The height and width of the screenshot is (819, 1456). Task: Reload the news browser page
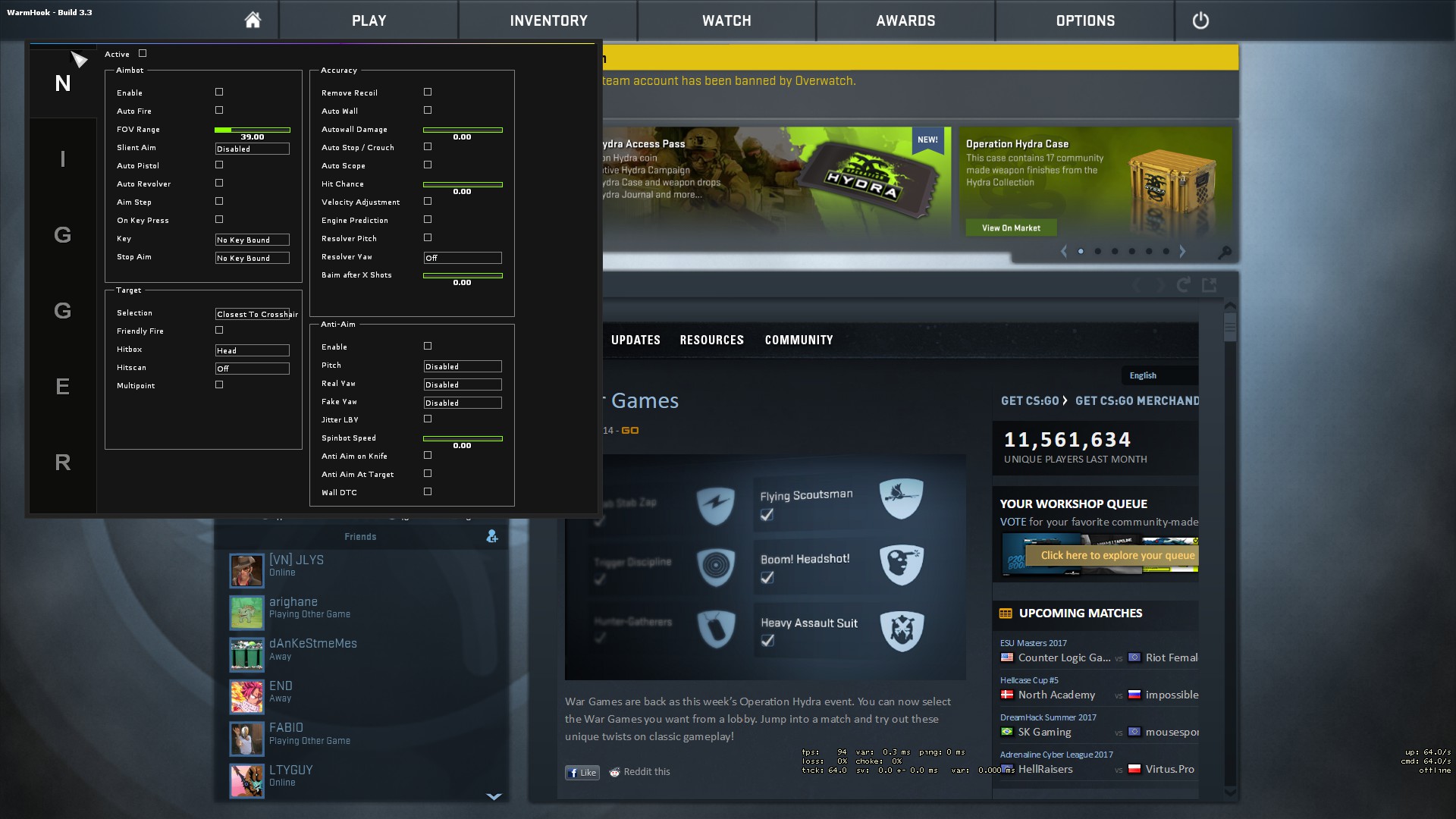tap(1183, 285)
